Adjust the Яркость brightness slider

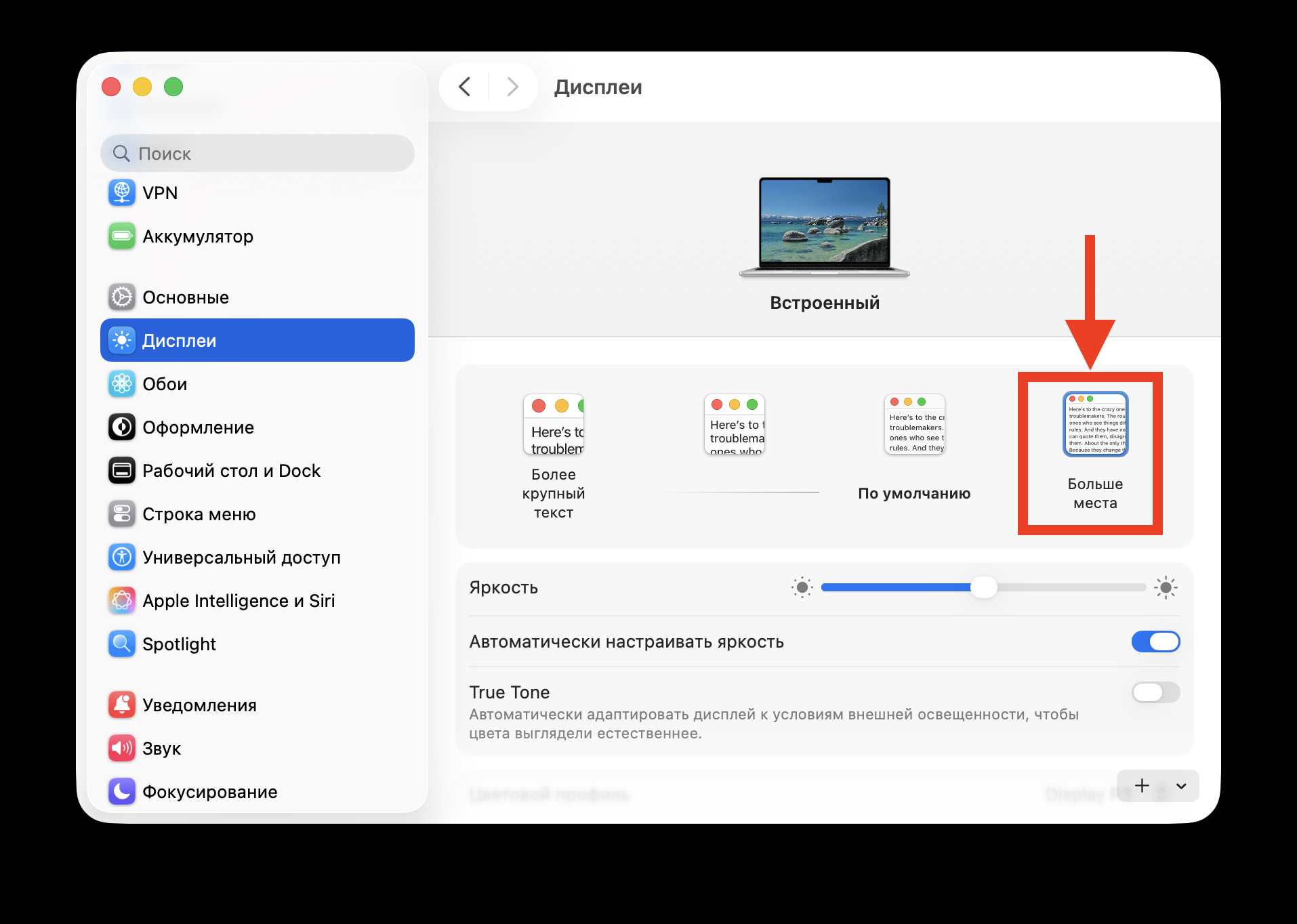point(983,587)
